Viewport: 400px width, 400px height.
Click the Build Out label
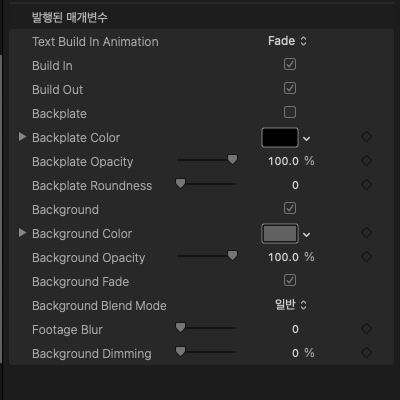coord(58,90)
